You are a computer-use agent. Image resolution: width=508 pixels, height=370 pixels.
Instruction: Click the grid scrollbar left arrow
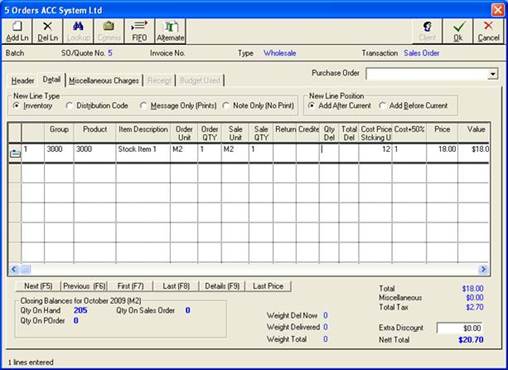point(14,269)
